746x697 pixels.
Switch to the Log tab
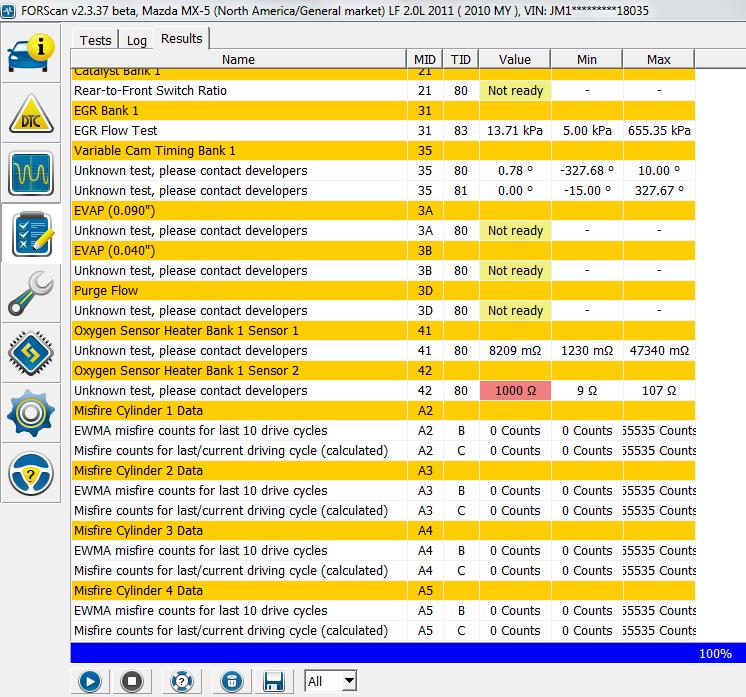[137, 40]
